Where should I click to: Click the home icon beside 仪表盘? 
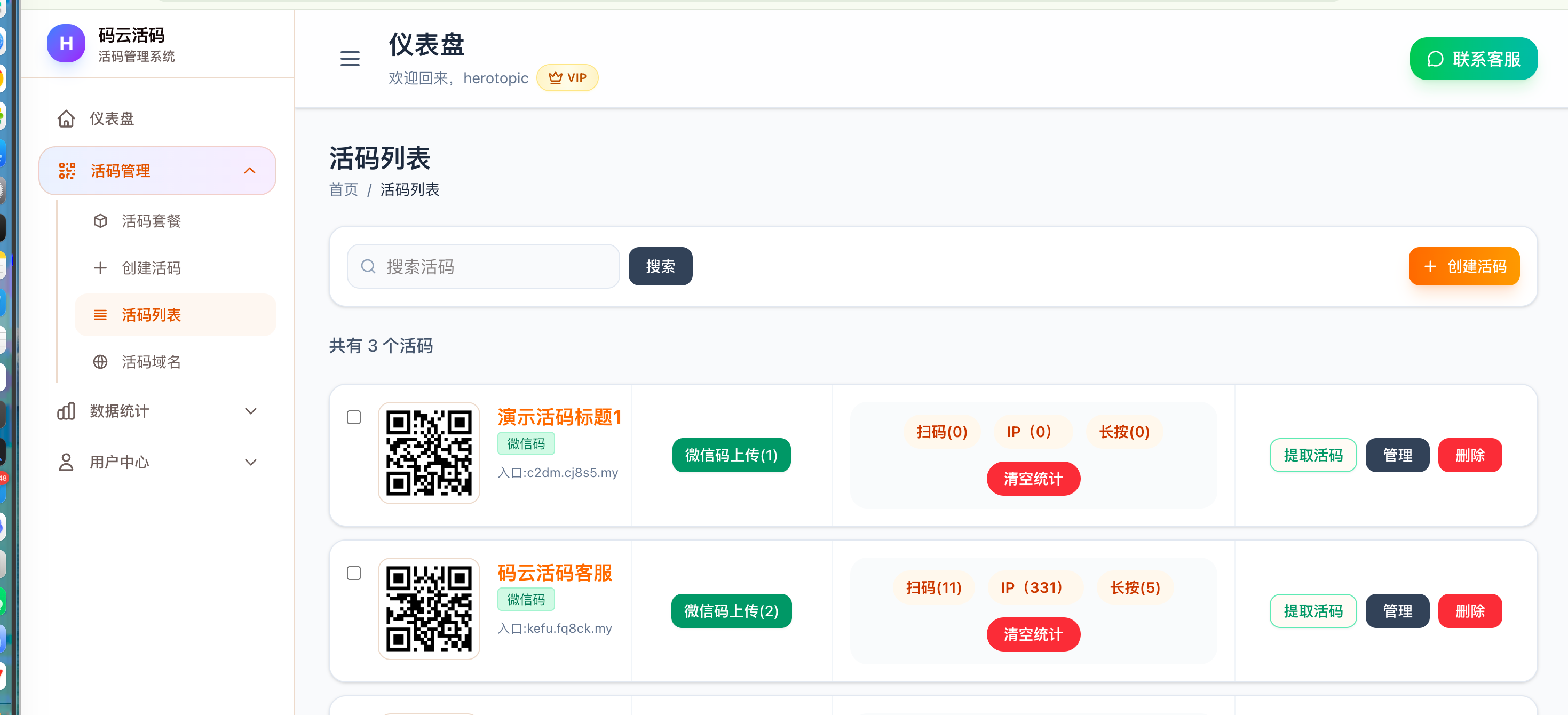pos(66,118)
